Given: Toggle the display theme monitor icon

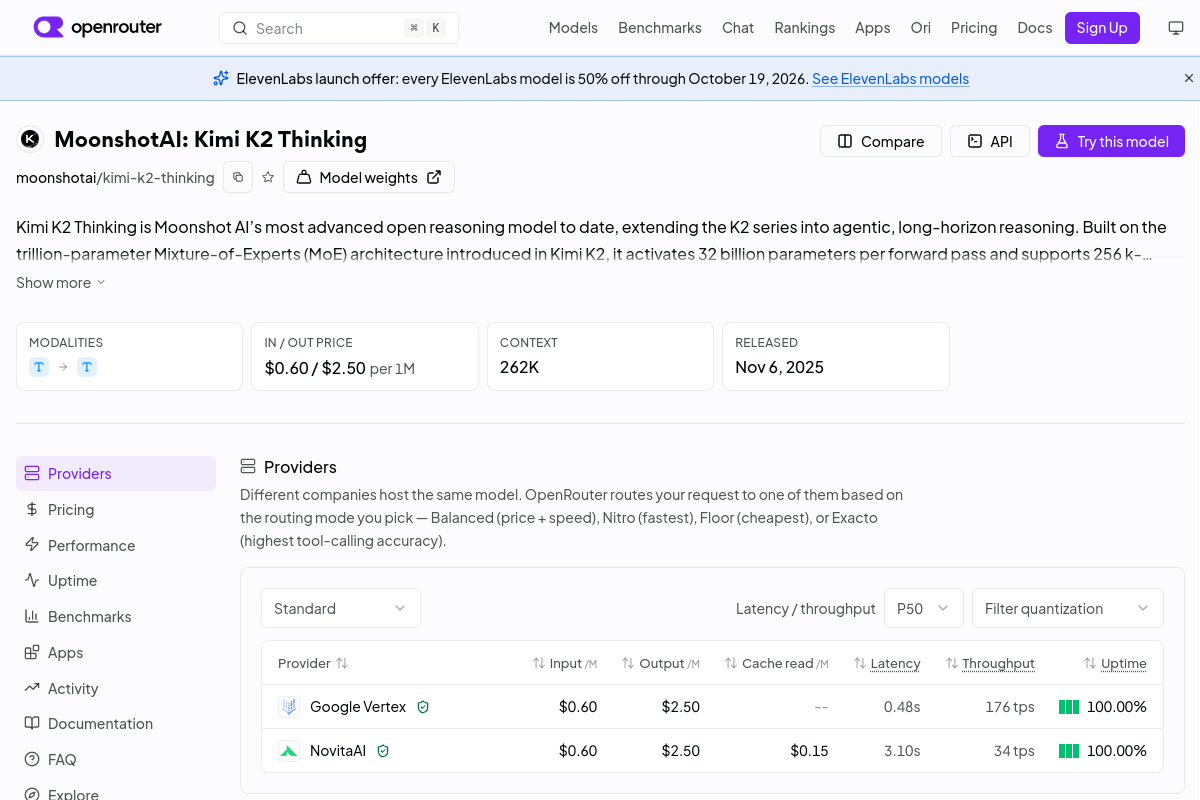Looking at the screenshot, I should coord(1176,28).
